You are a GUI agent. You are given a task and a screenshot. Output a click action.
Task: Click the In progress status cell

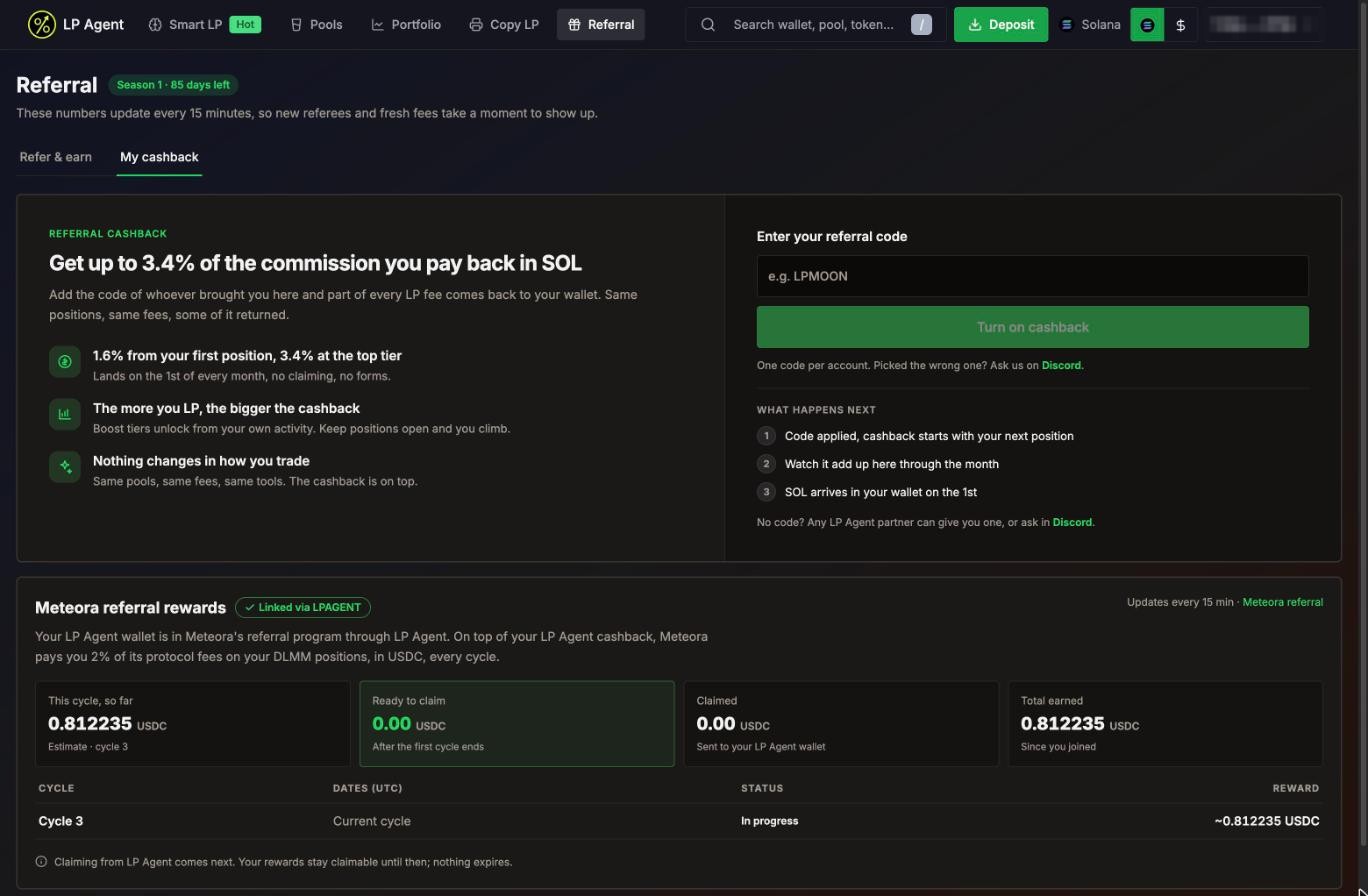click(x=770, y=821)
